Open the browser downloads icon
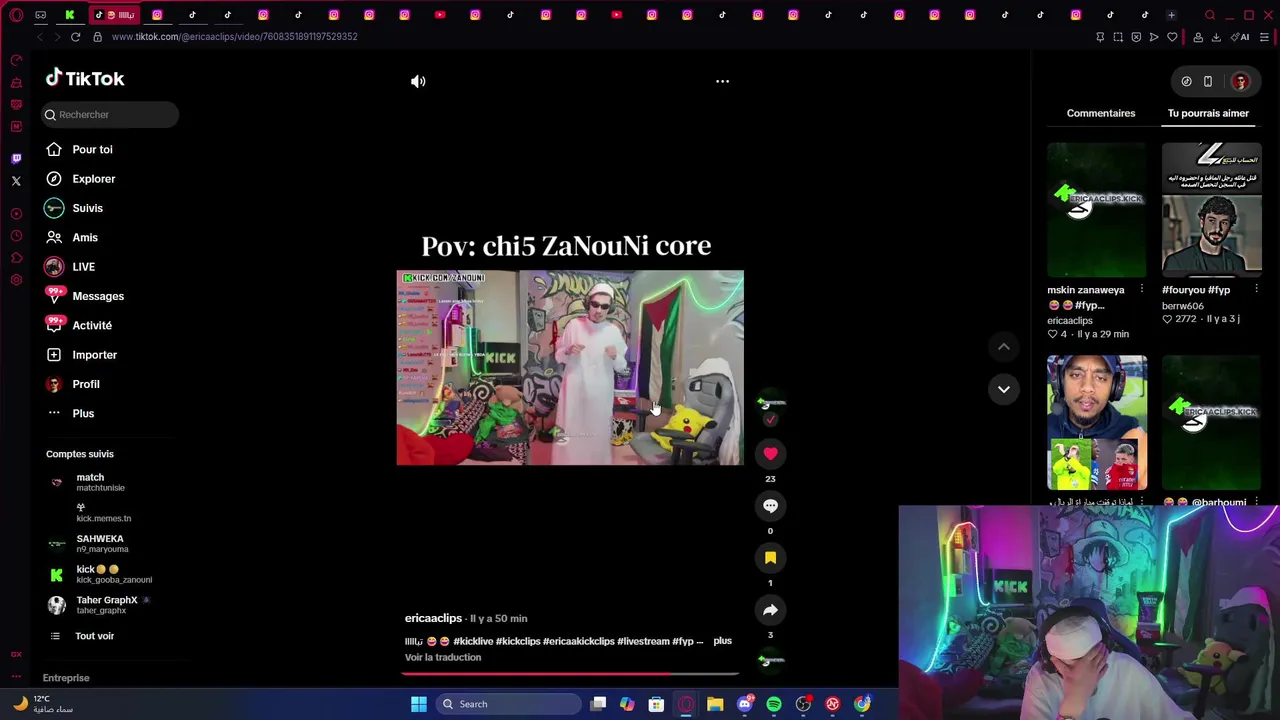 1216,37
